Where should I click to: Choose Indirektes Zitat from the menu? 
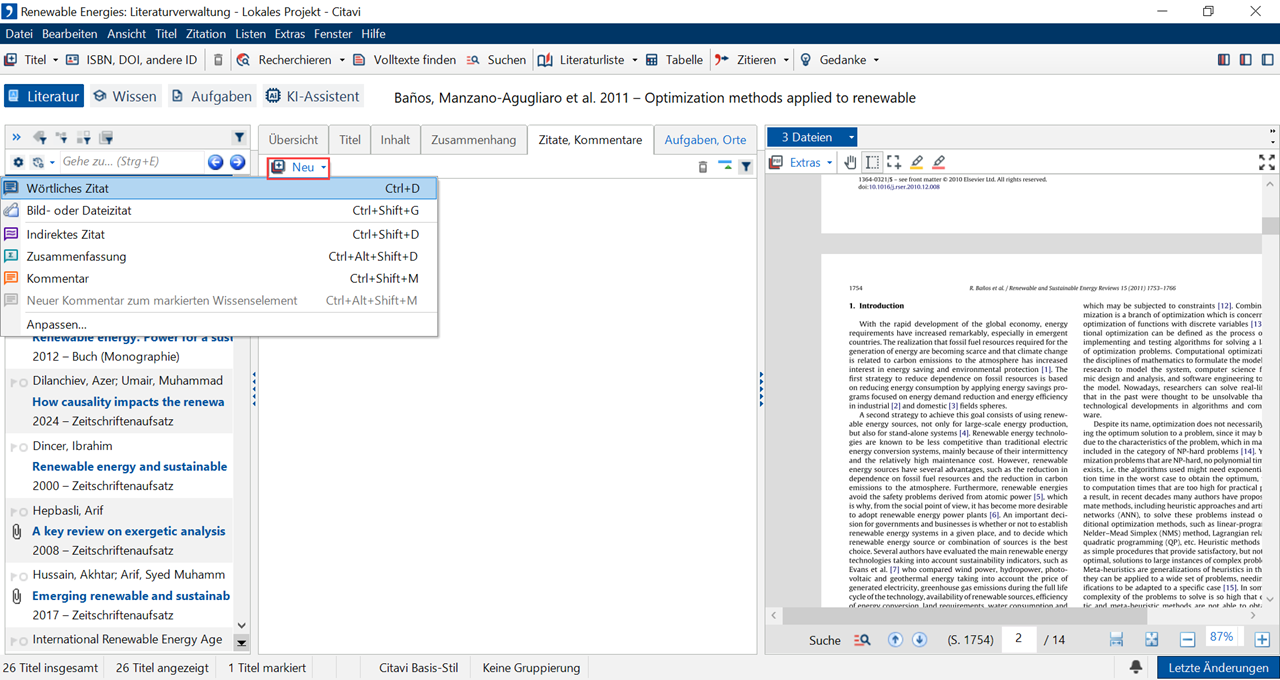point(66,234)
